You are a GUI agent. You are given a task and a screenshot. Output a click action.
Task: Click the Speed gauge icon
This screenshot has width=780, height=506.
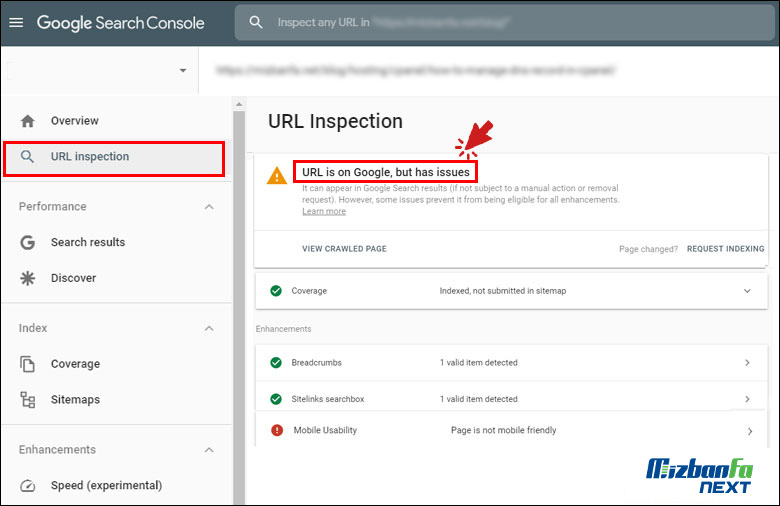(x=27, y=486)
